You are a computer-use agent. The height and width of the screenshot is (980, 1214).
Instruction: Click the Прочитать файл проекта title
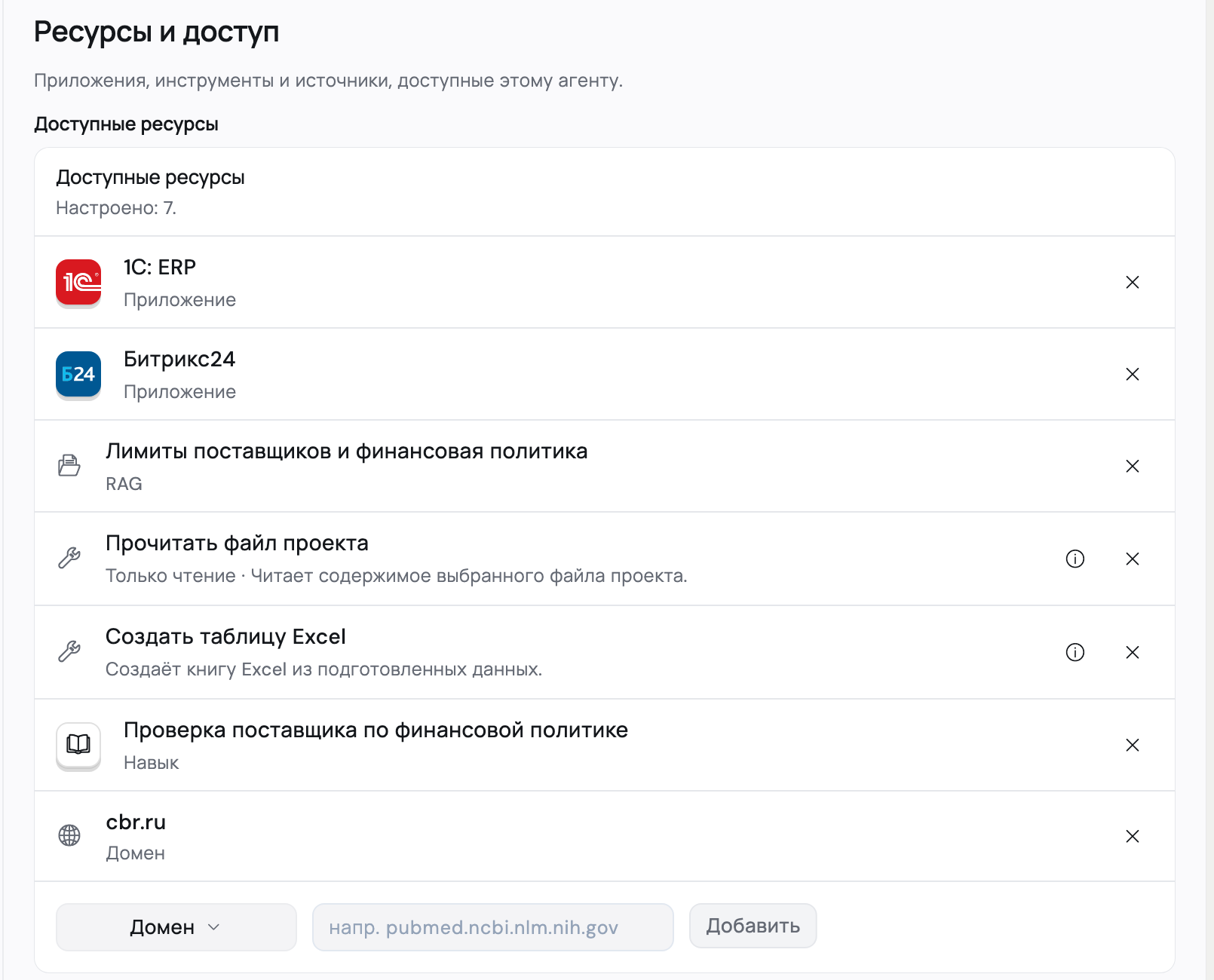coord(237,544)
